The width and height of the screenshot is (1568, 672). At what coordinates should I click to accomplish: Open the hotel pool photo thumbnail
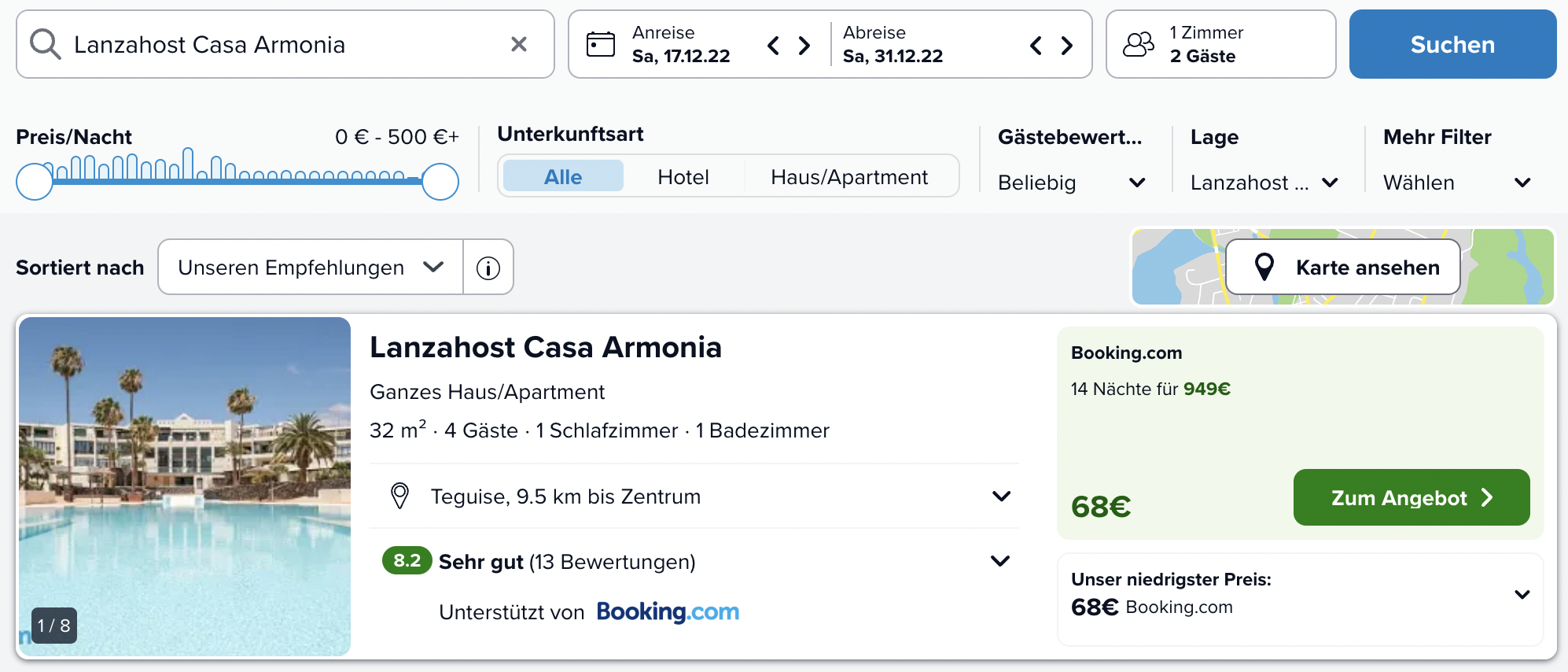tap(185, 486)
